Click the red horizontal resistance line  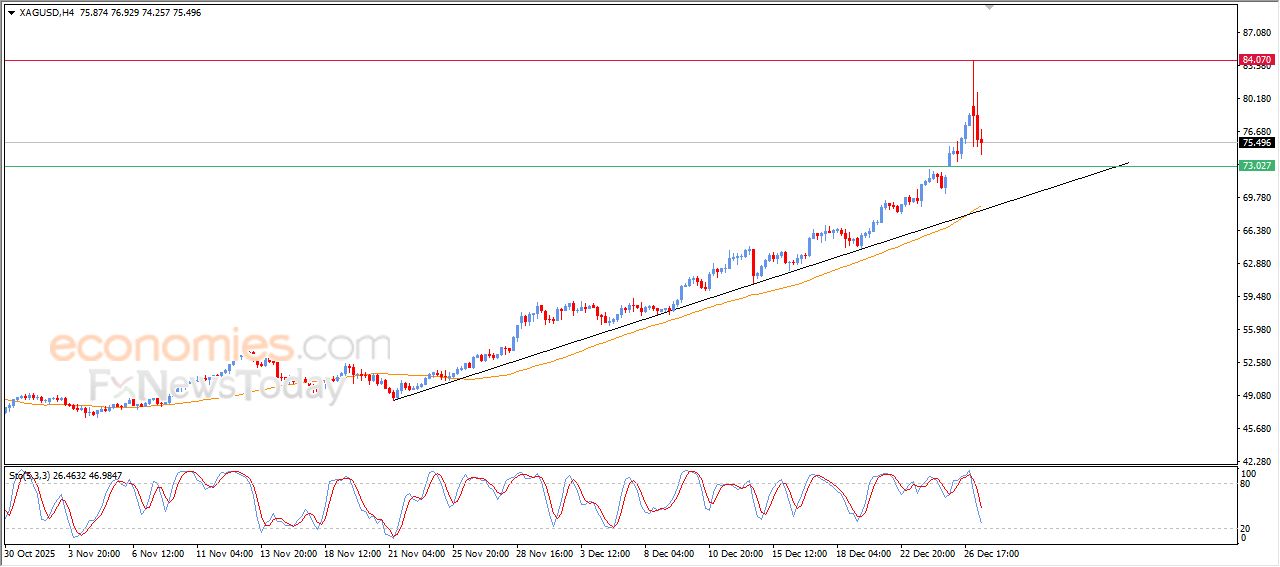click(x=600, y=61)
